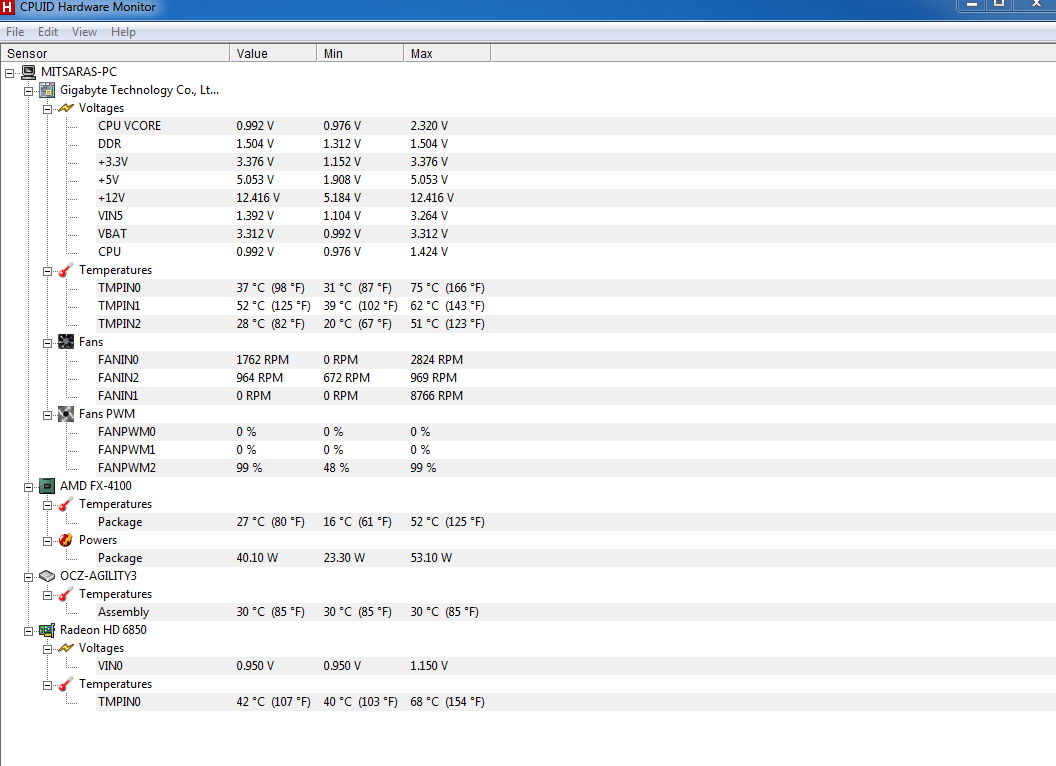Click the fan icon beside Fans
Screen dimensions: 1056x766
point(66,342)
